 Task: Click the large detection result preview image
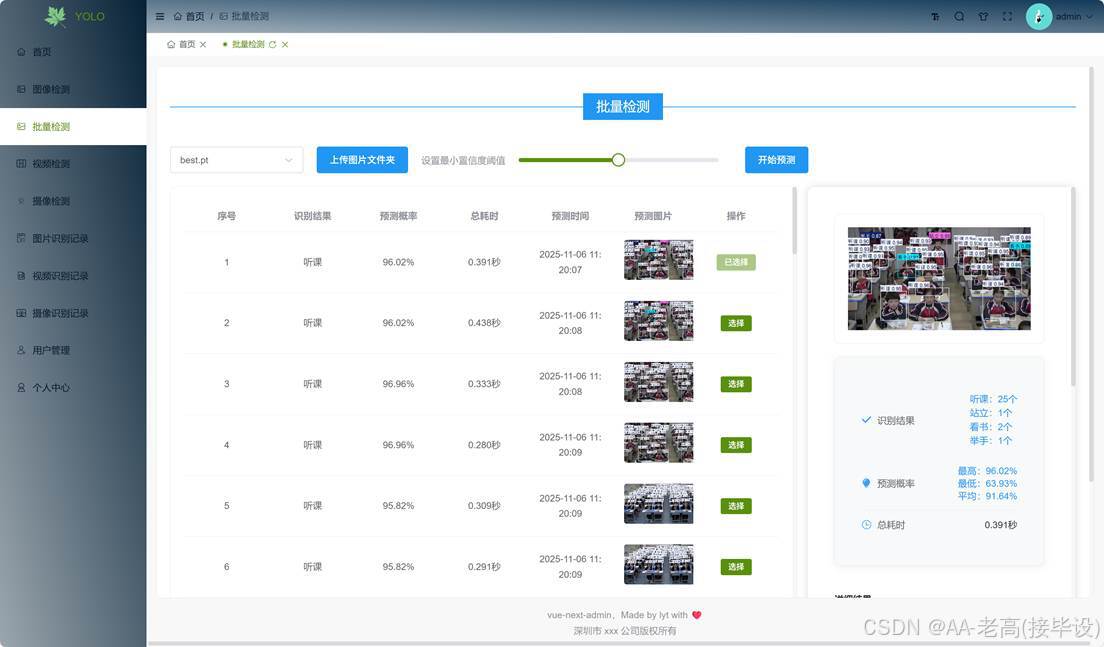coord(939,278)
